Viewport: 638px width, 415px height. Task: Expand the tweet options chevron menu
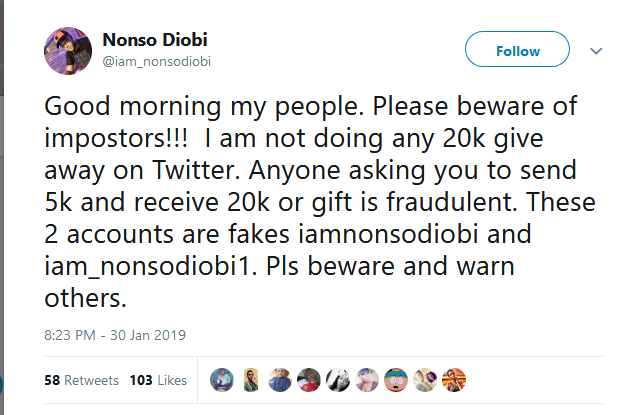596,50
